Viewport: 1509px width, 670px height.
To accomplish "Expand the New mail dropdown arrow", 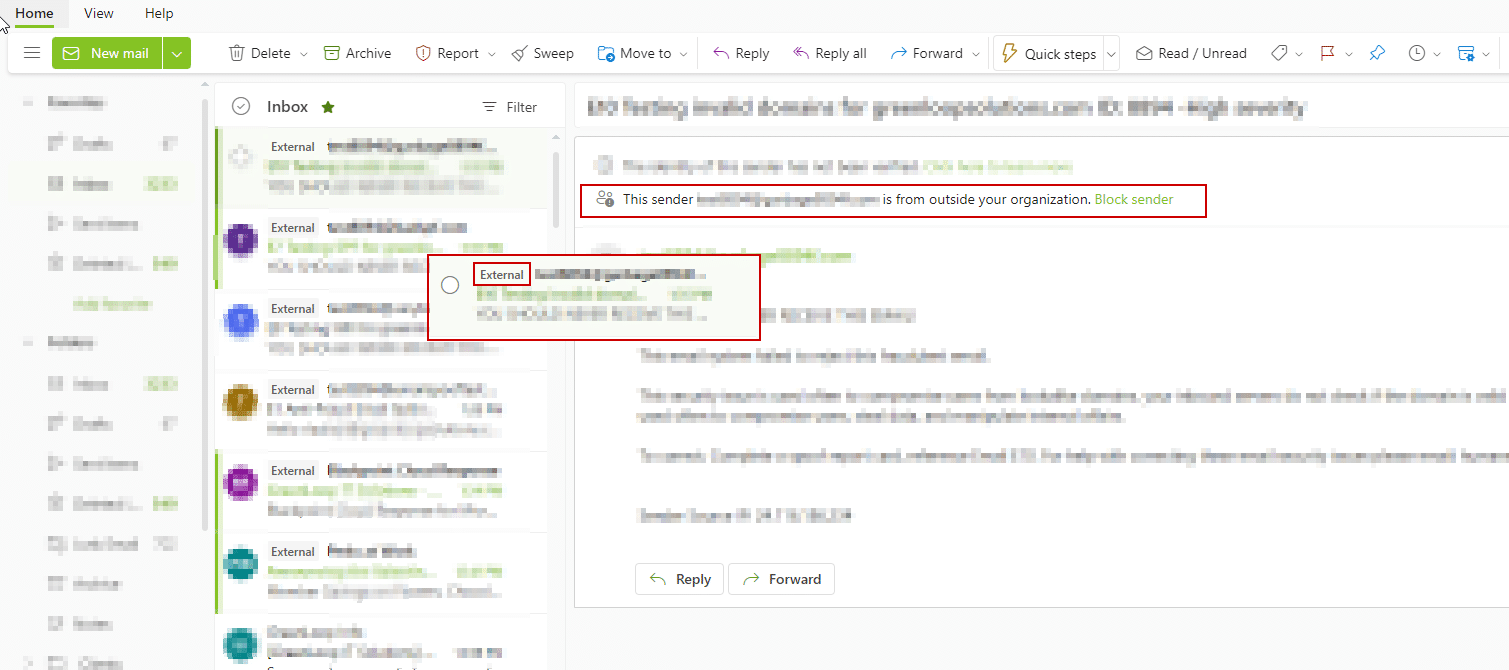I will 177,53.
